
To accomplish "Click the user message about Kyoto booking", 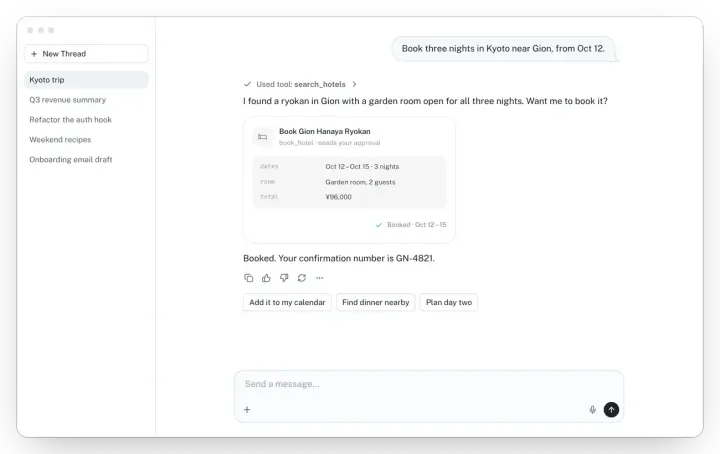I will pyautogui.click(x=503, y=49).
